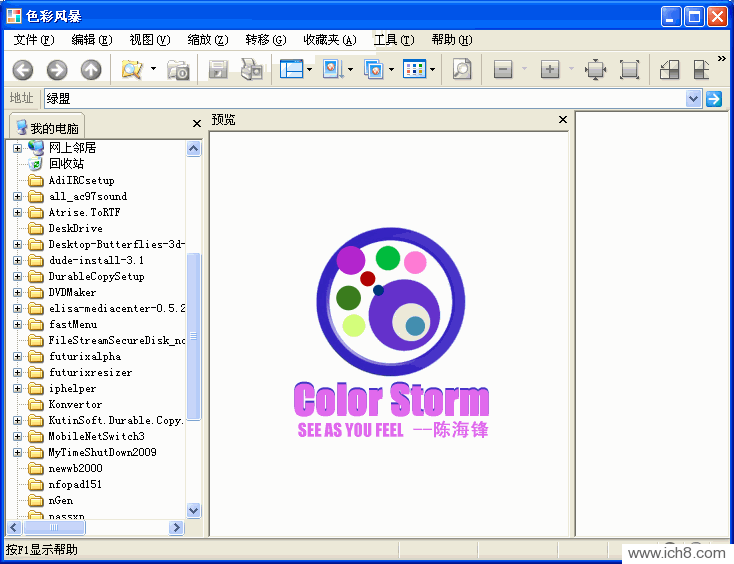The image size is (734, 564).
Task: Click the magnifier search toolbar icon
Action: [462, 69]
